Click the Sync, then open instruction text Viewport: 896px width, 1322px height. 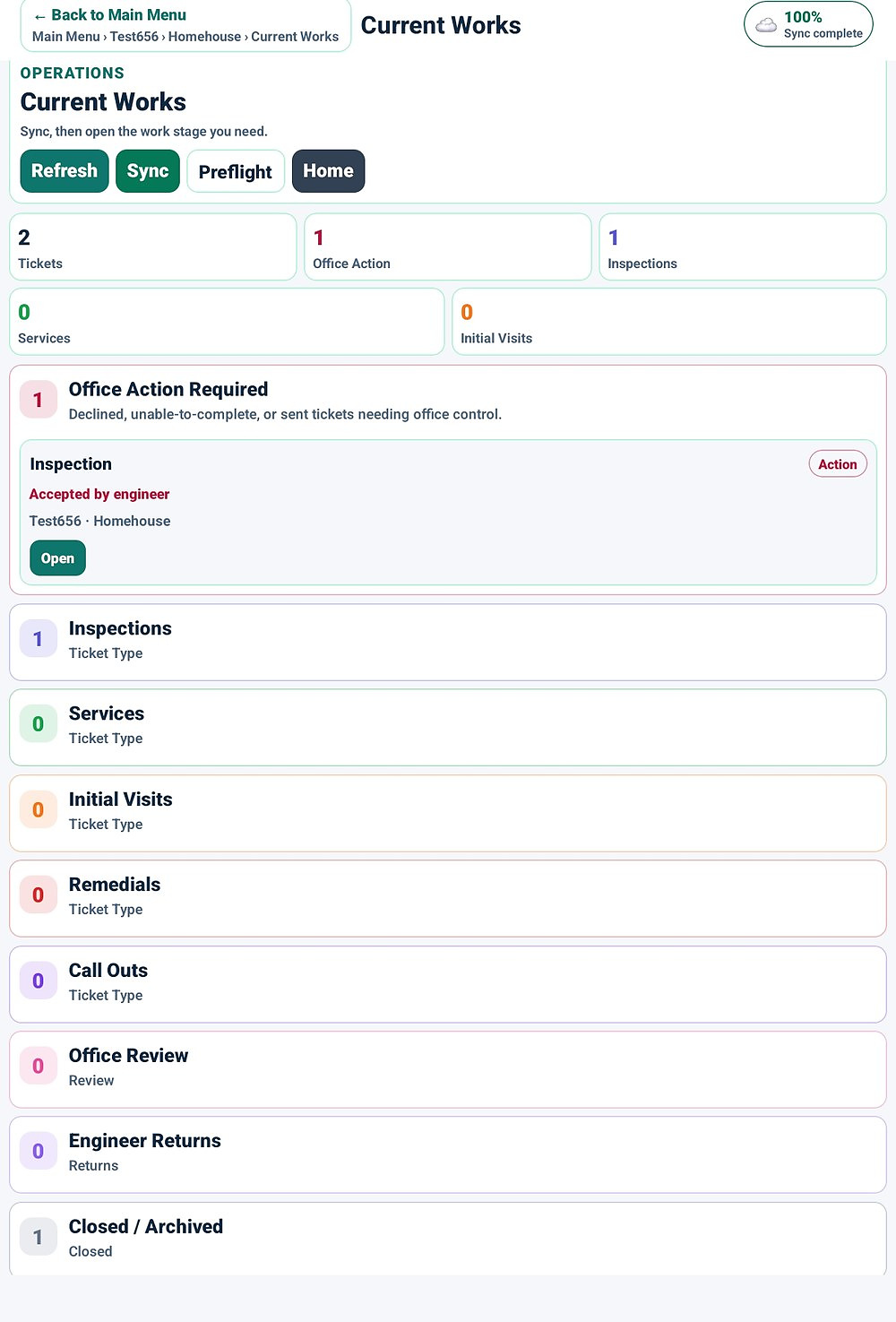pyautogui.click(x=144, y=132)
